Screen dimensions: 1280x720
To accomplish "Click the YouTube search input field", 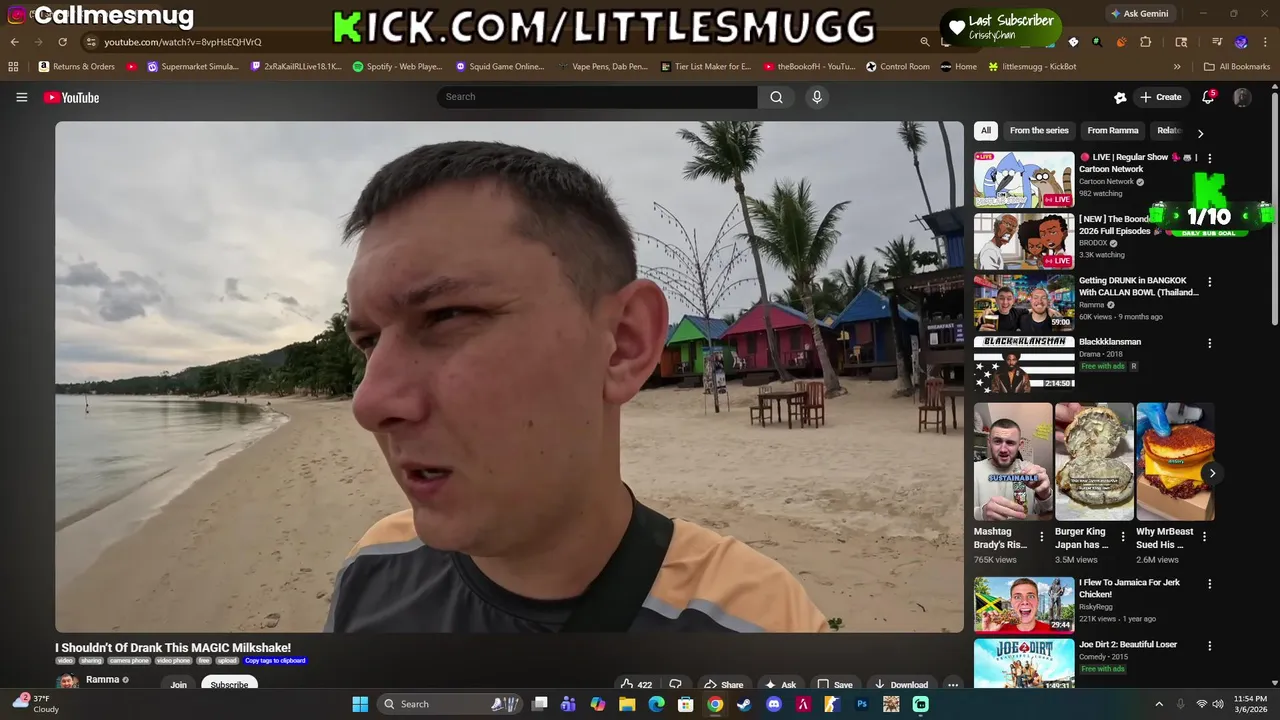I will coord(597,97).
